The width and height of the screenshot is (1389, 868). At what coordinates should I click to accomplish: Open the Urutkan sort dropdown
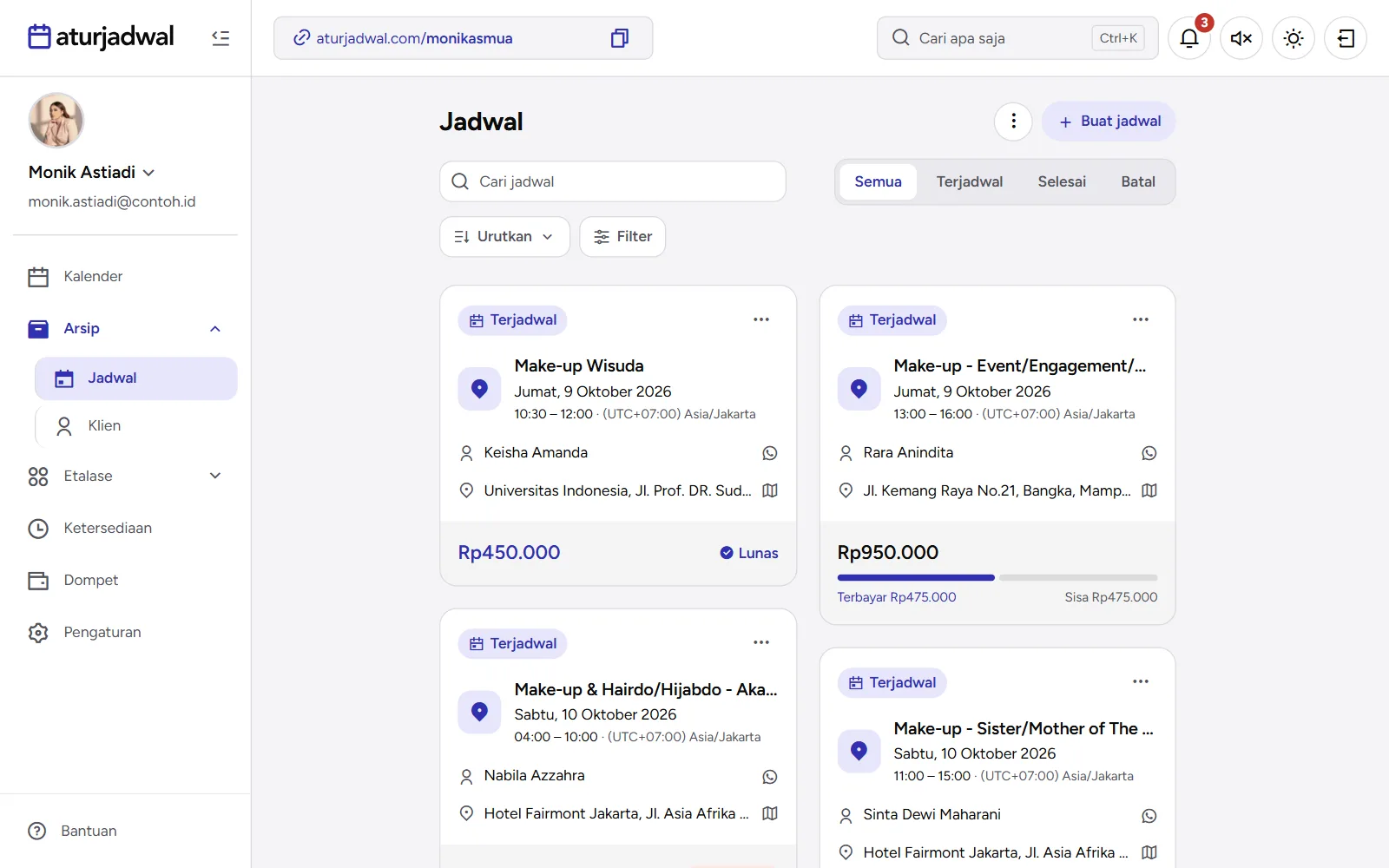pyautogui.click(x=504, y=237)
